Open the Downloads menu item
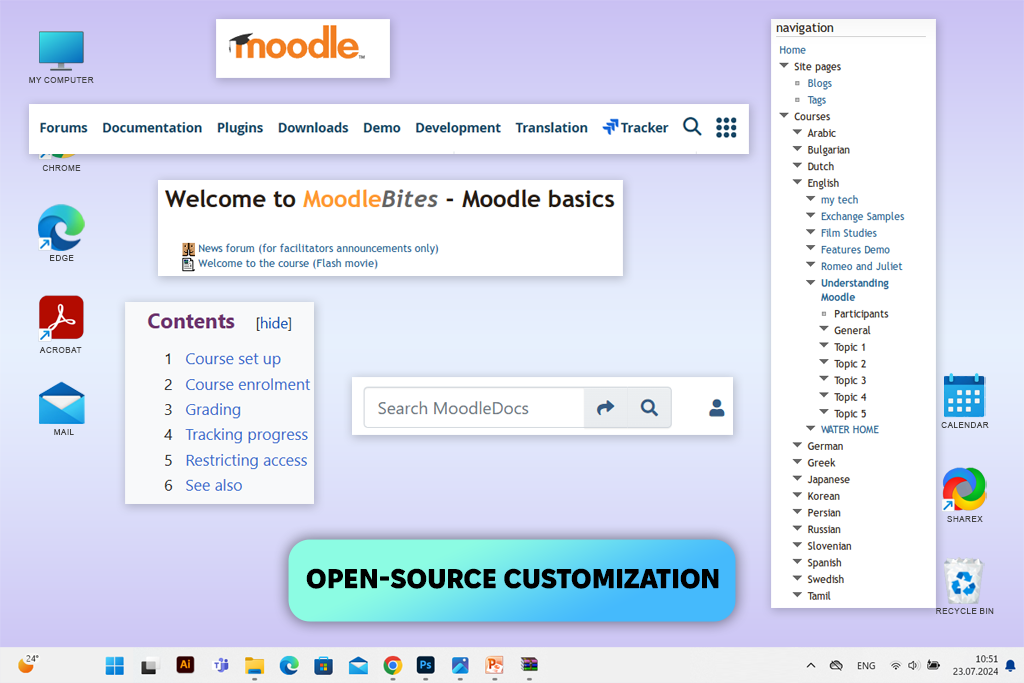The width and height of the screenshot is (1024, 683). 313,127
